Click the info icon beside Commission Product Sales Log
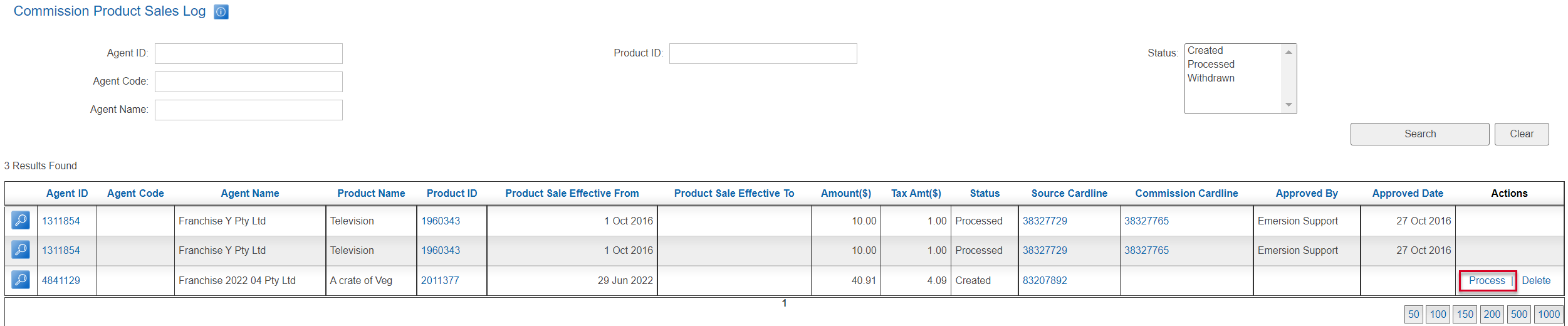Screen dimensions: 1568x326 221,12
